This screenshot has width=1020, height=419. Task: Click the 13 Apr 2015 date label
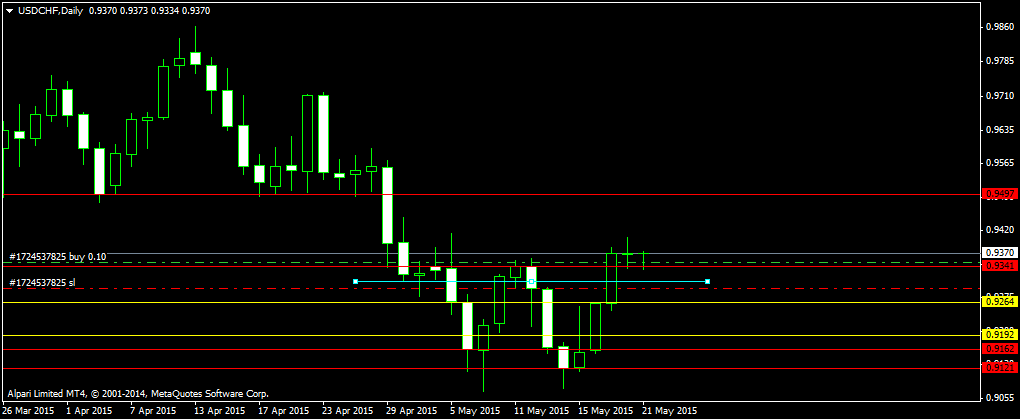pyautogui.click(x=218, y=411)
